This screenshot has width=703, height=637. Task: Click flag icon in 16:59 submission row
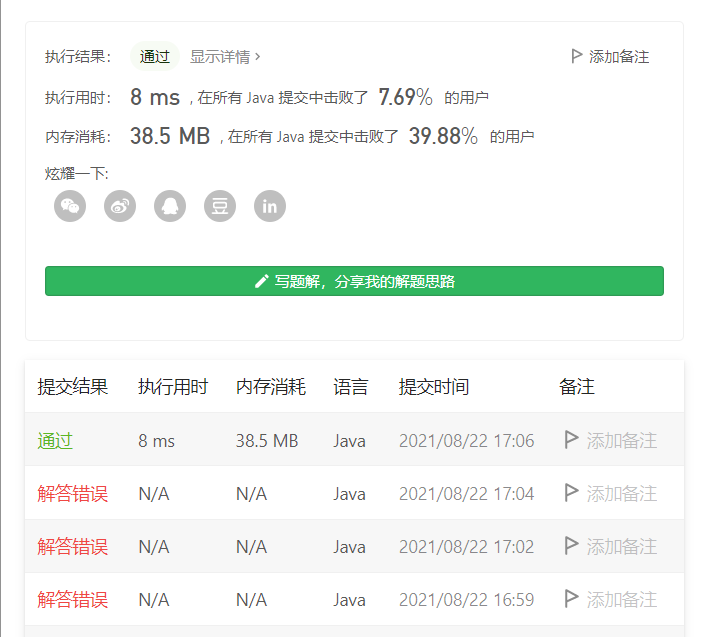coord(571,599)
